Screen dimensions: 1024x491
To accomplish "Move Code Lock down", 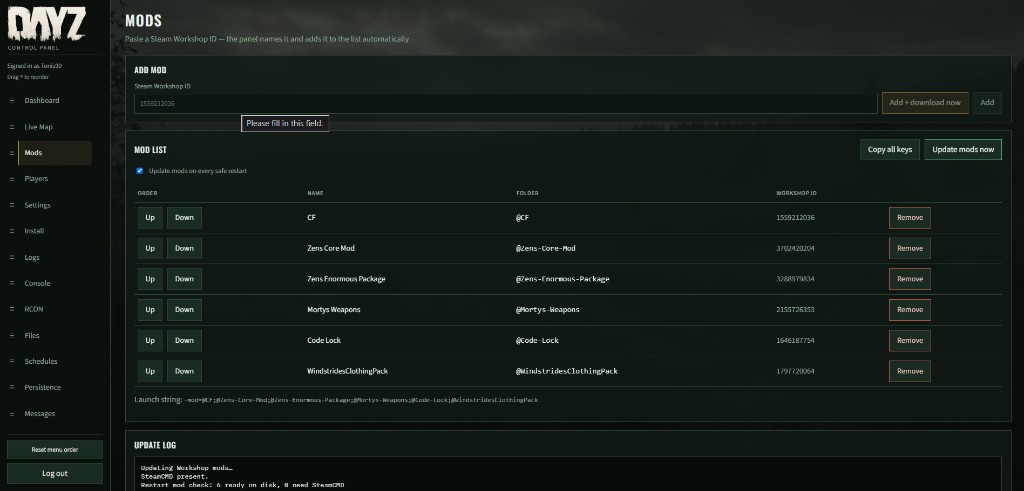I will tap(184, 340).
